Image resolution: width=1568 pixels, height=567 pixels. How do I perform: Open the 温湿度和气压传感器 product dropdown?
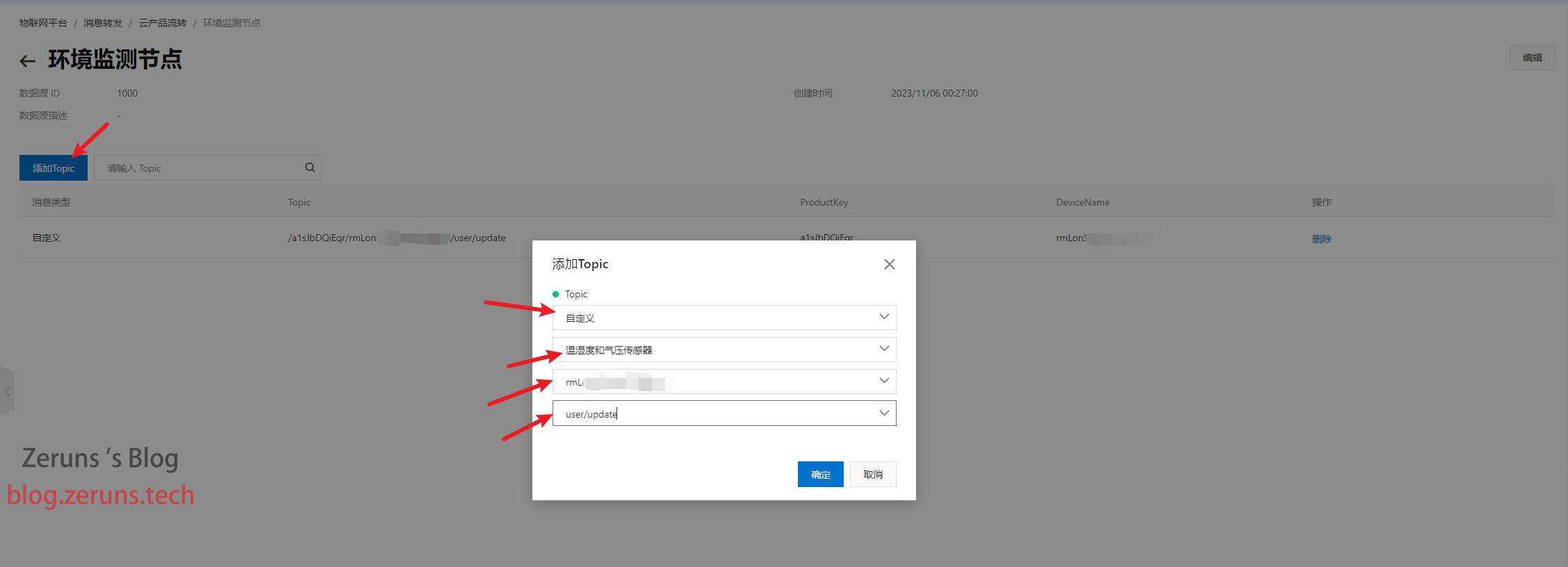pyautogui.click(x=724, y=350)
